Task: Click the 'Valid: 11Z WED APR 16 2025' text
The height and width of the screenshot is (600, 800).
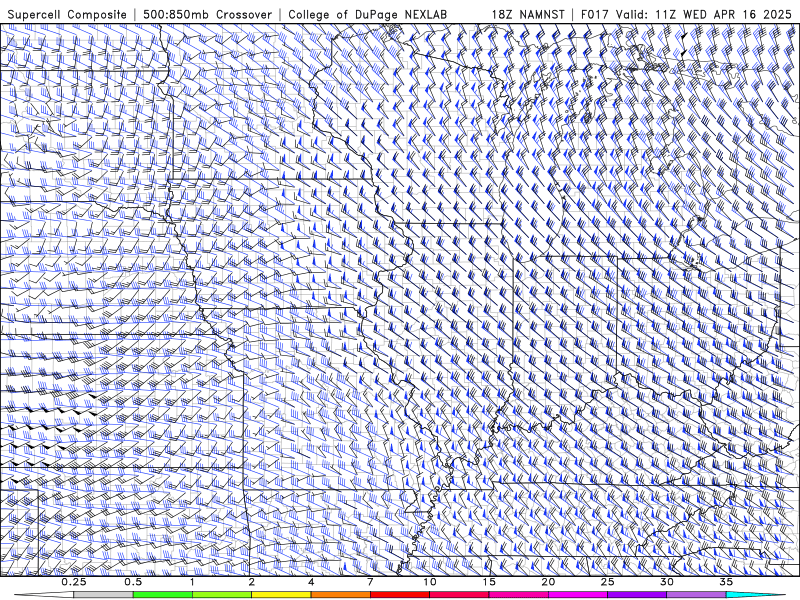Action: tap(704, 14)
